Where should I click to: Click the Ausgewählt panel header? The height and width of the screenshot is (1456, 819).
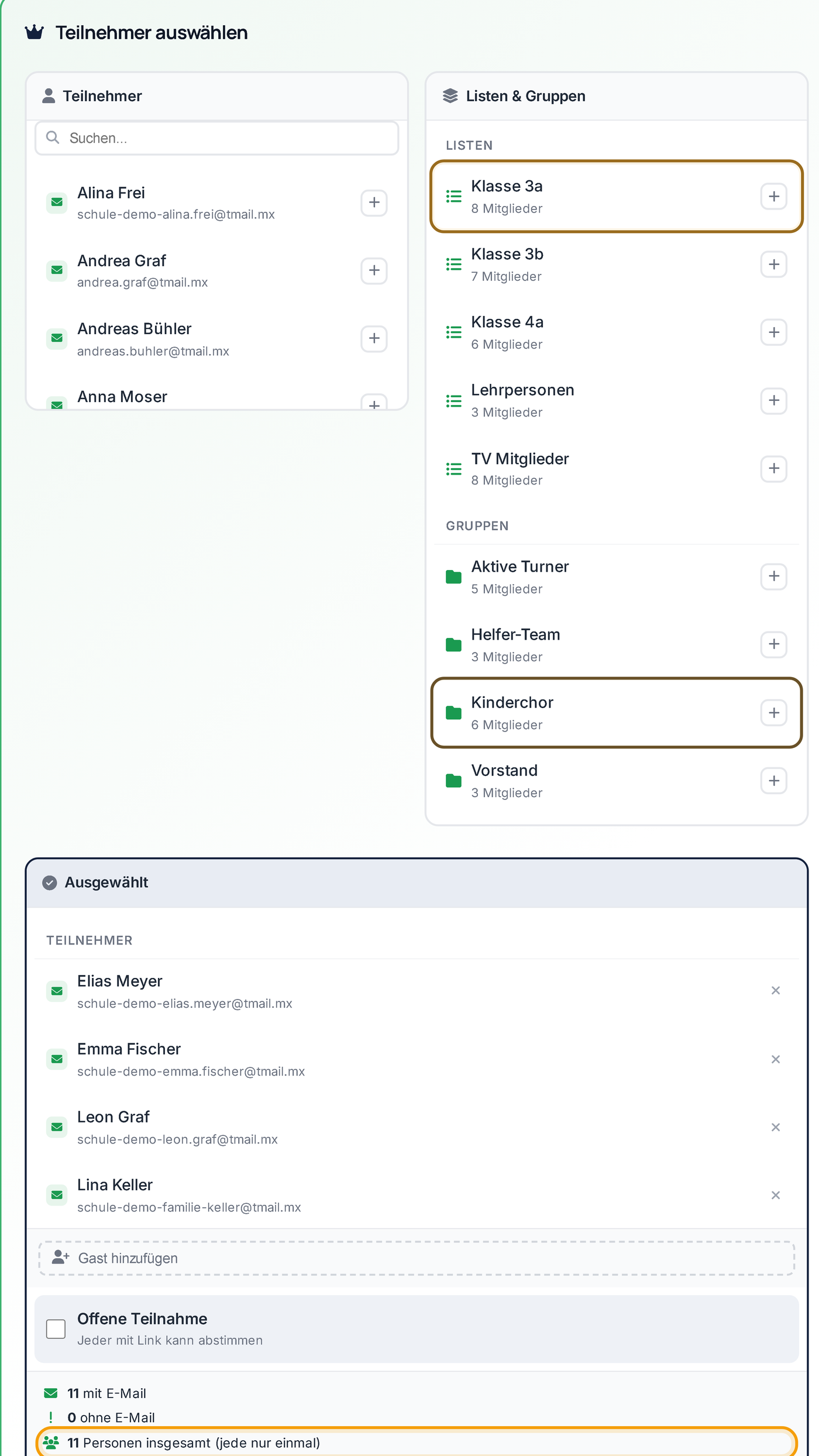pyautogui.click(x=417, y=882)
